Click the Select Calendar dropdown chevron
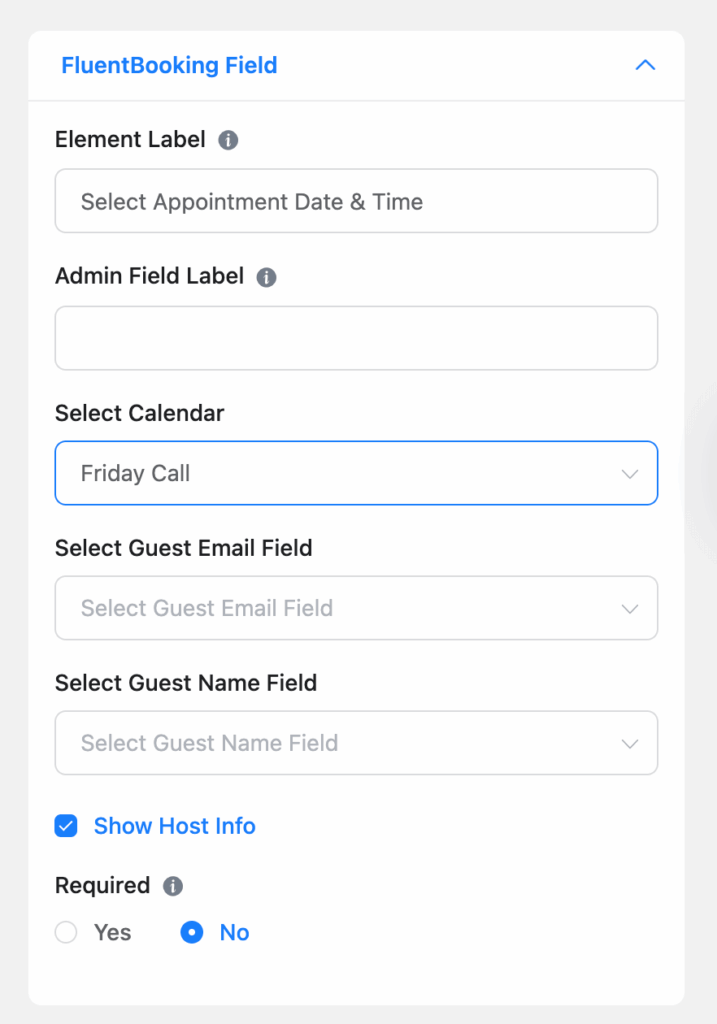 (630, 473)
